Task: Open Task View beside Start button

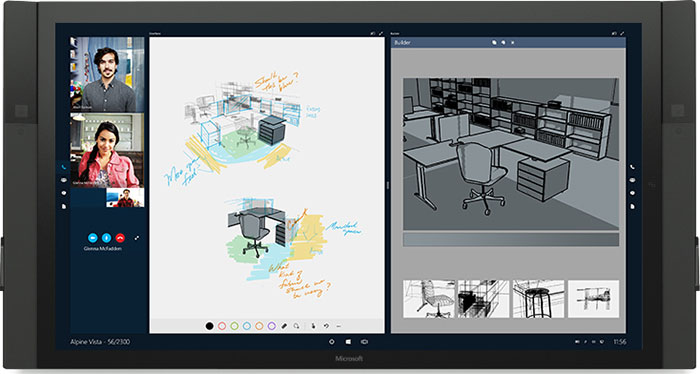Action: (x=365, y=342)
